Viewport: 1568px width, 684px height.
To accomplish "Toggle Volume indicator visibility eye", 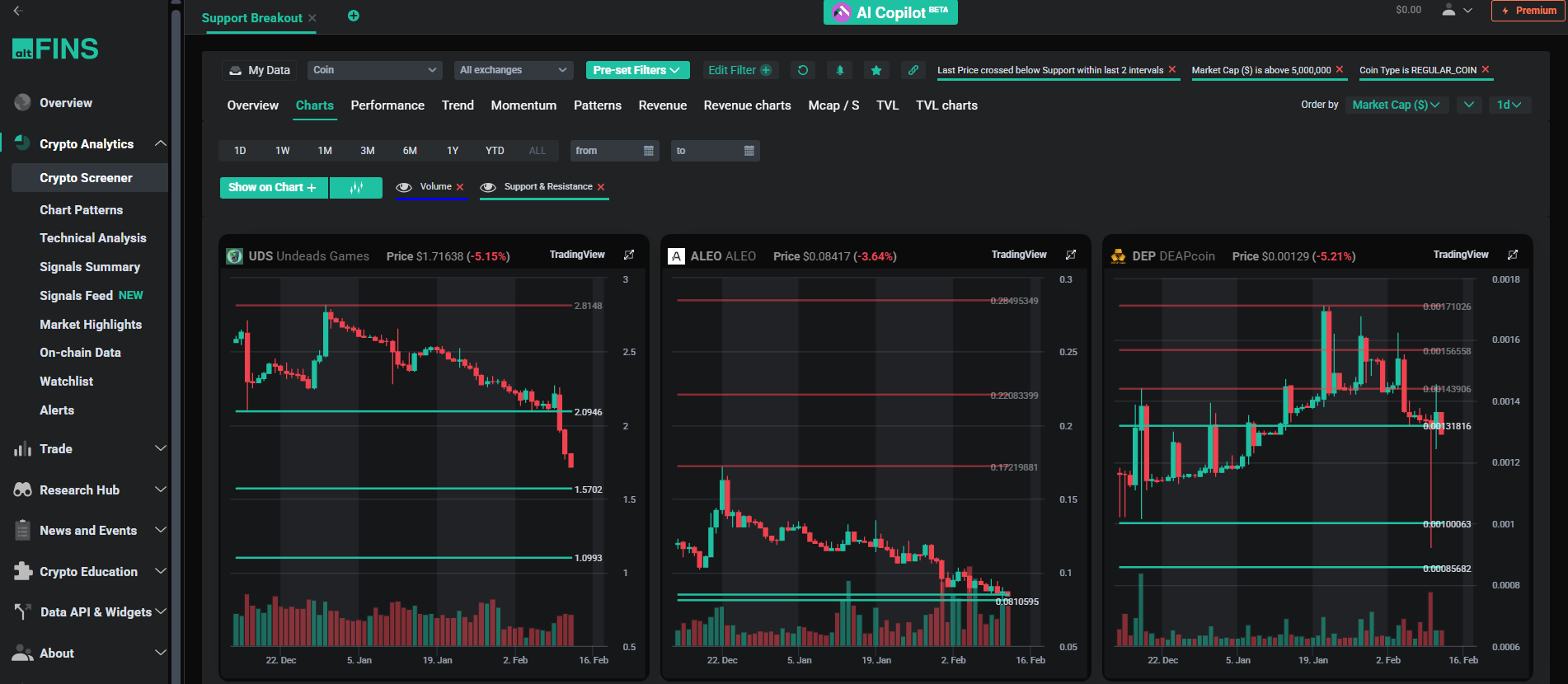I will coord(404,187).
